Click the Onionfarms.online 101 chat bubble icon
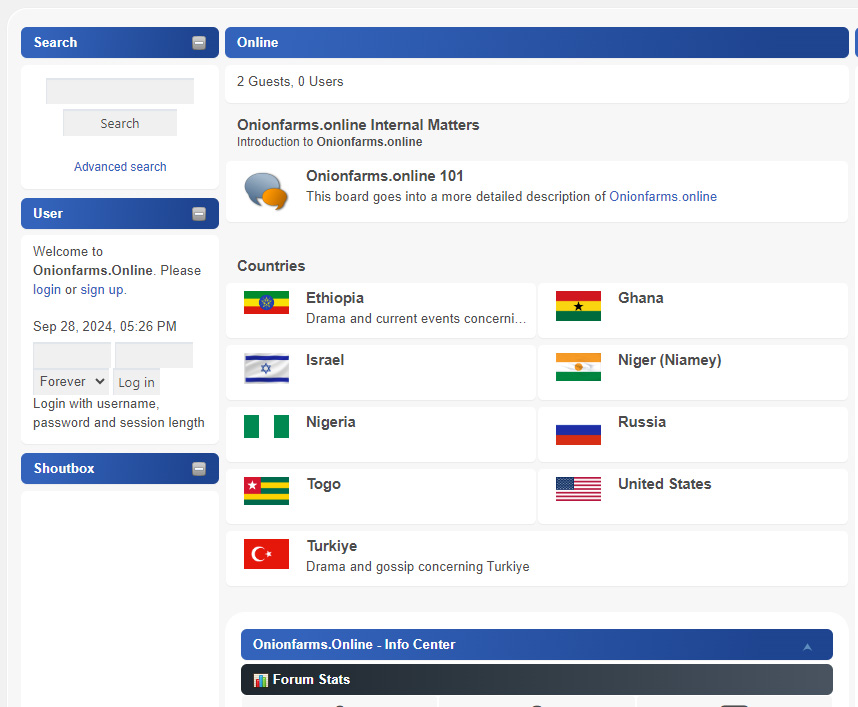Image resolution: width=858 pixels, height=707 pixels. (x=266, y=191)
